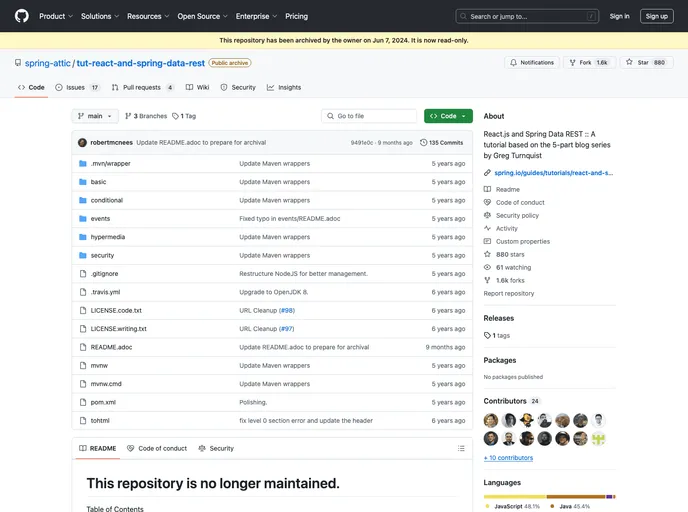Click the events folder icon
The height and width of the screenshot is (512, 688).
click(82, 218)
